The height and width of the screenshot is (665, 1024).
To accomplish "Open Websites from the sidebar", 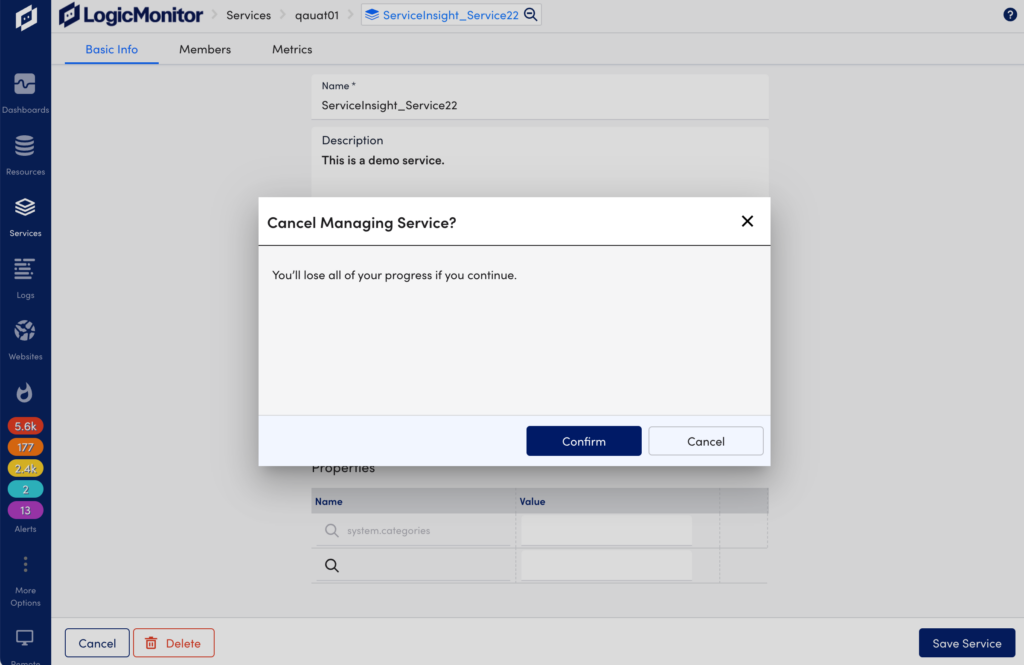I will 25,340.
